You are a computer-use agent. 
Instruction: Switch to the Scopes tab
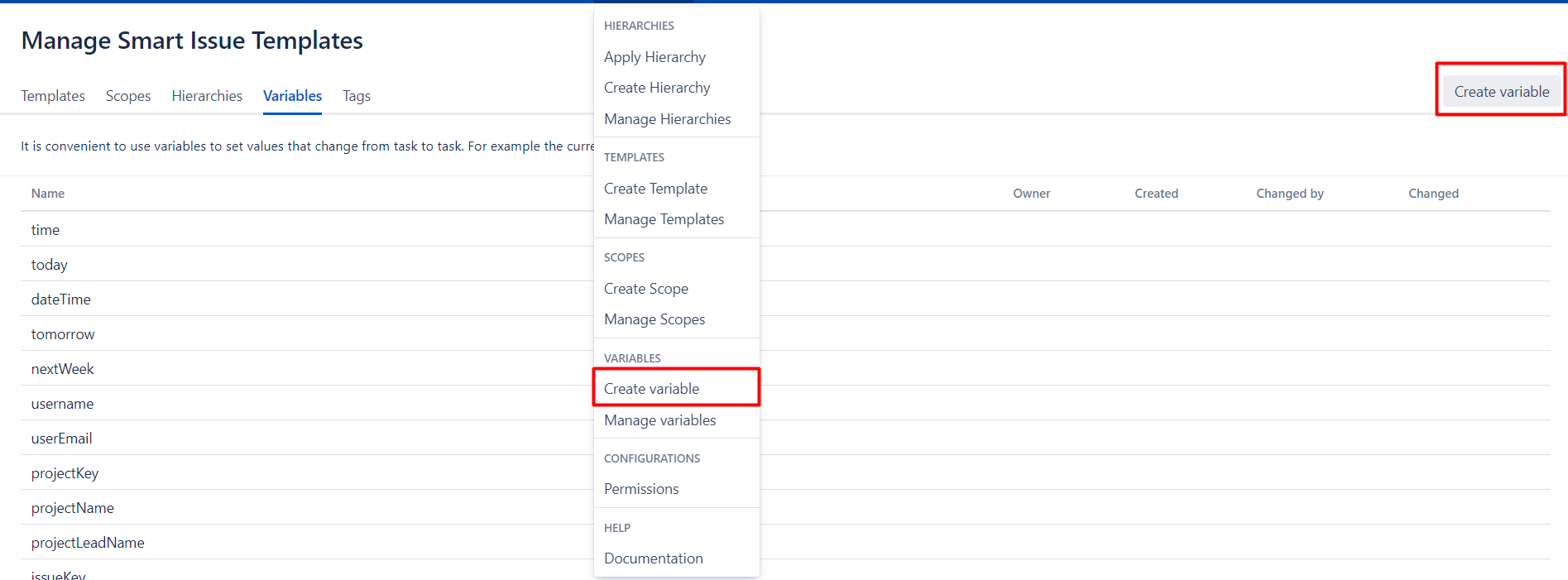[x=128, y=96]
